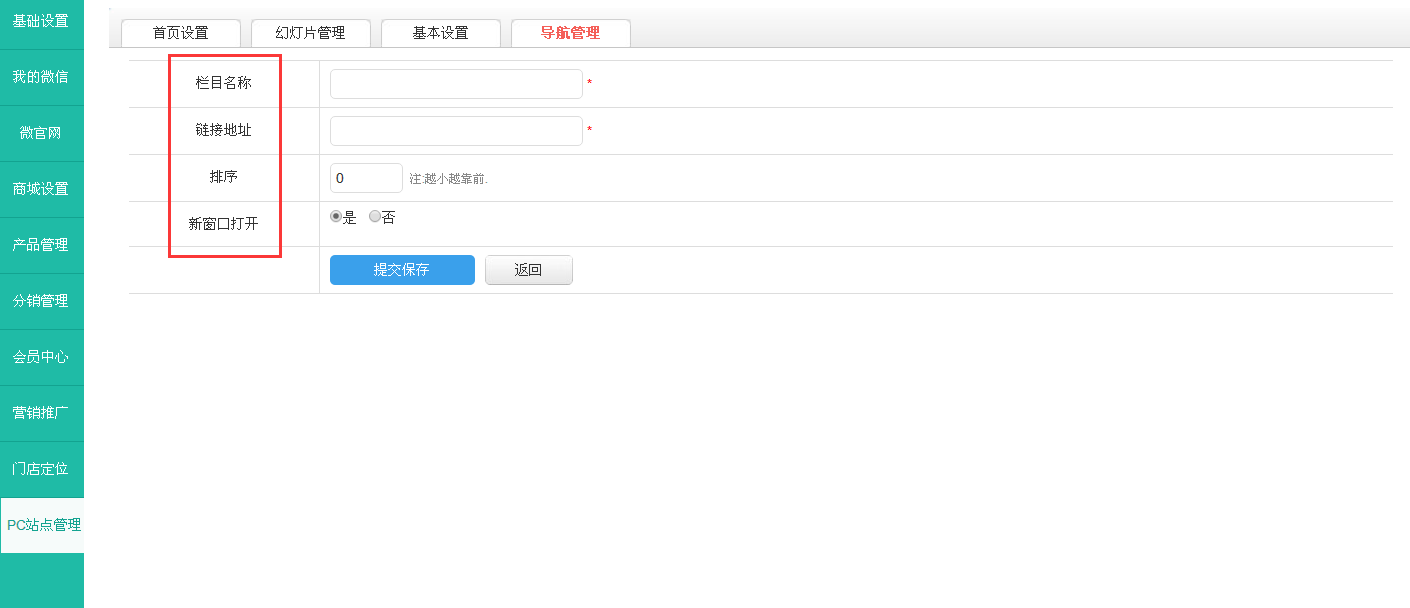The height and width of the screenshot is (608, 1410).
Task: Select 我的微信 sidebar item
Action: 41,77
